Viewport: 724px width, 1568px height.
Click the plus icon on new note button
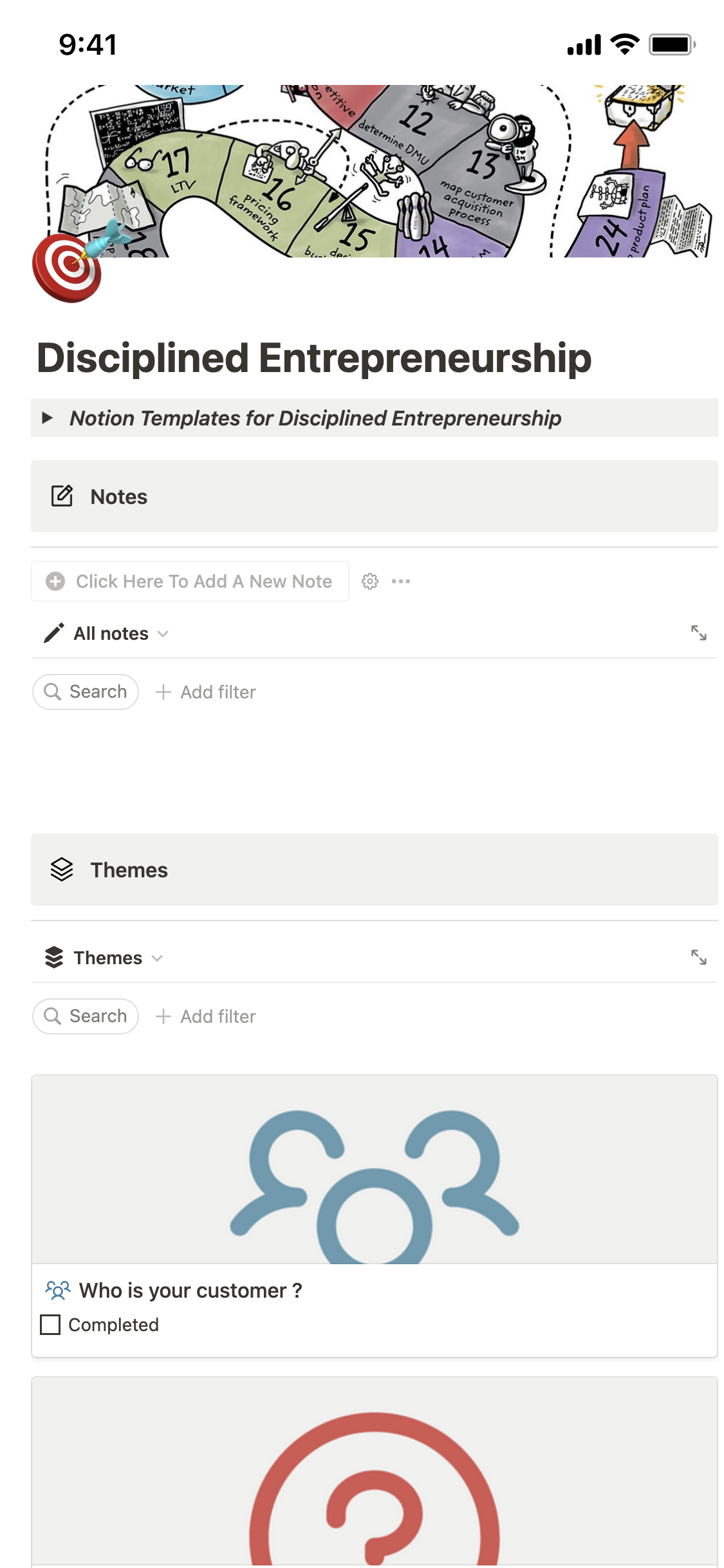pos(55,581)
